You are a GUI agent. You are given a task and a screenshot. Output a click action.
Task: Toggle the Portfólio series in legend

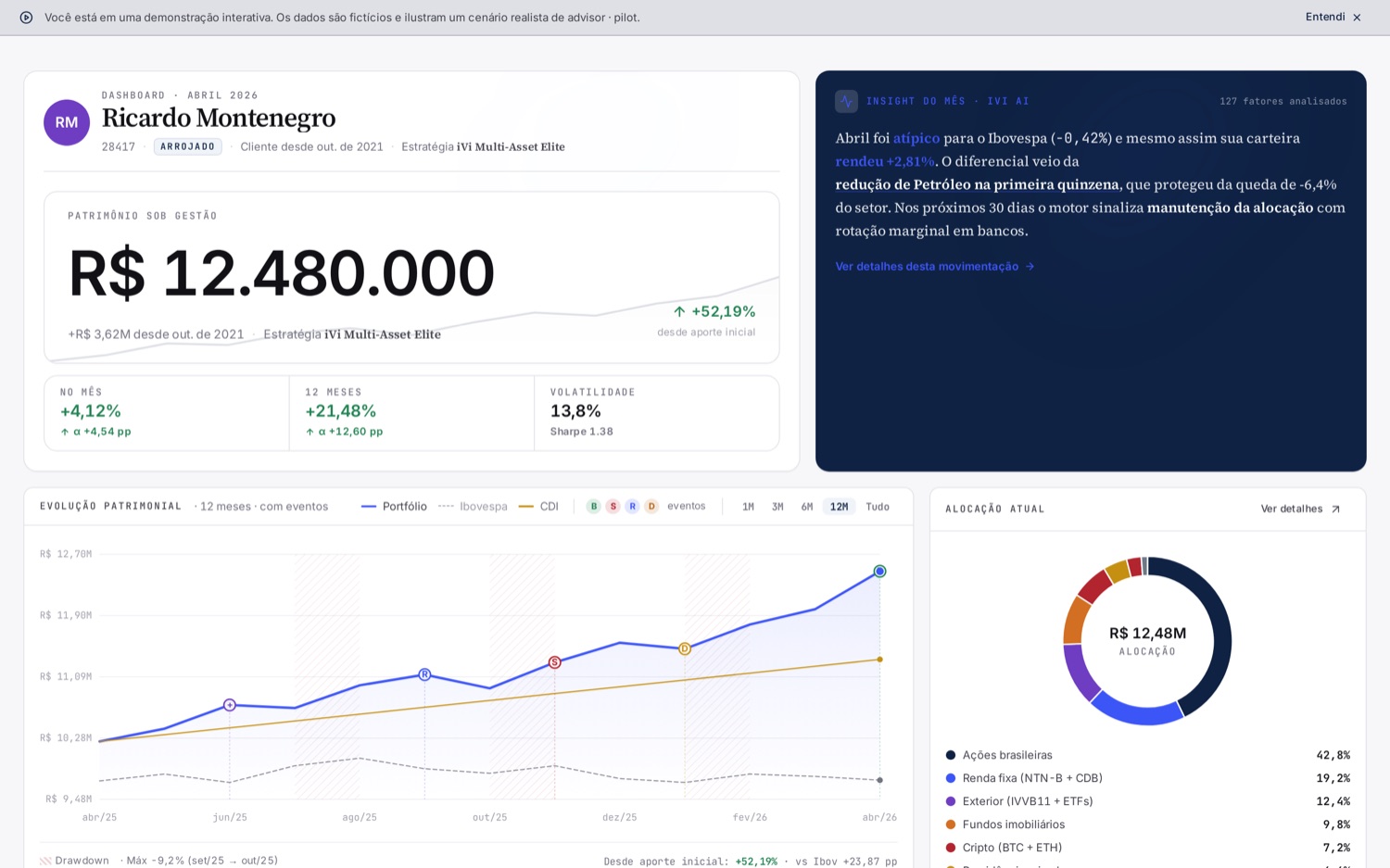[x=394, y=507]
